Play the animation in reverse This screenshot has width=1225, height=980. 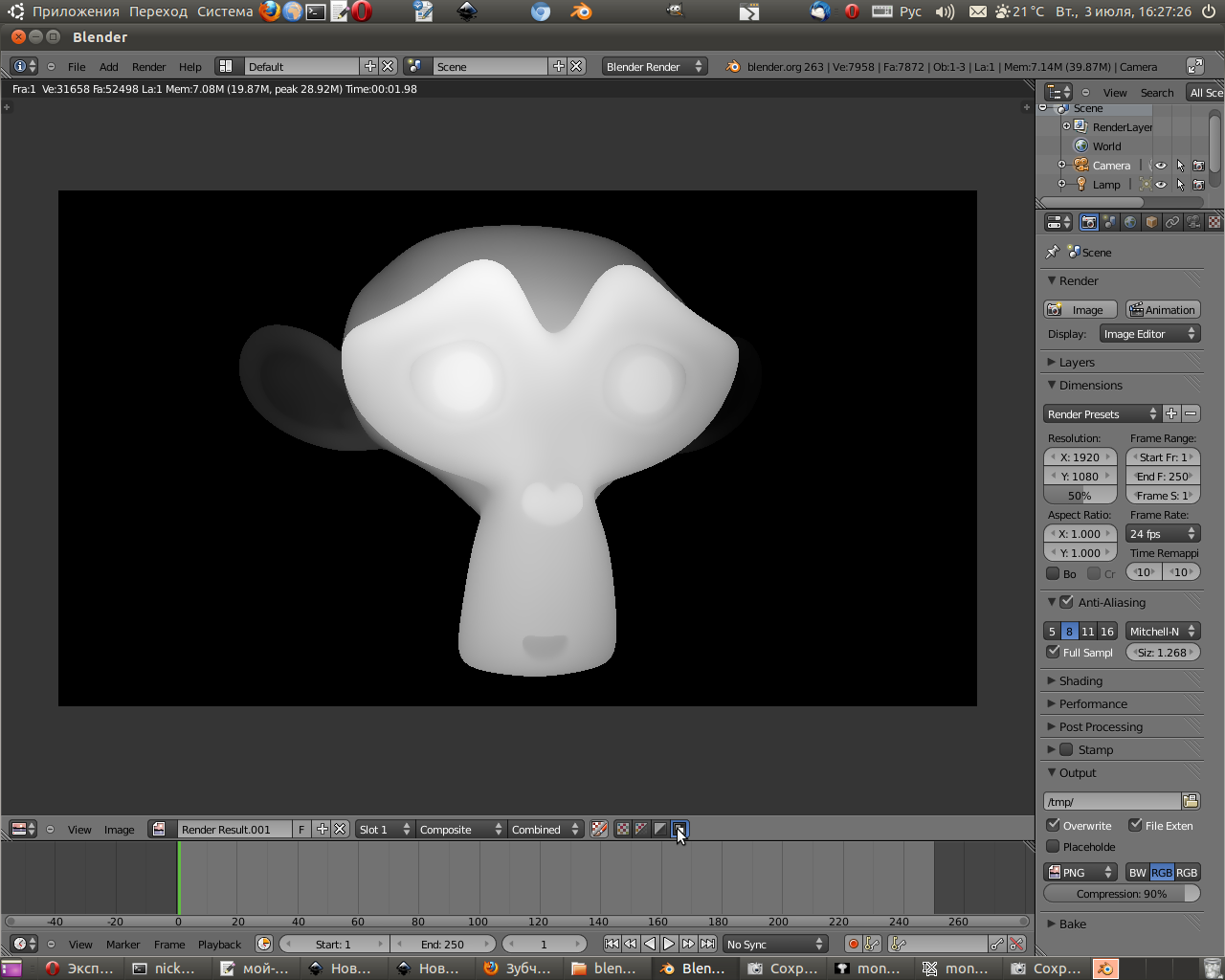650,944
